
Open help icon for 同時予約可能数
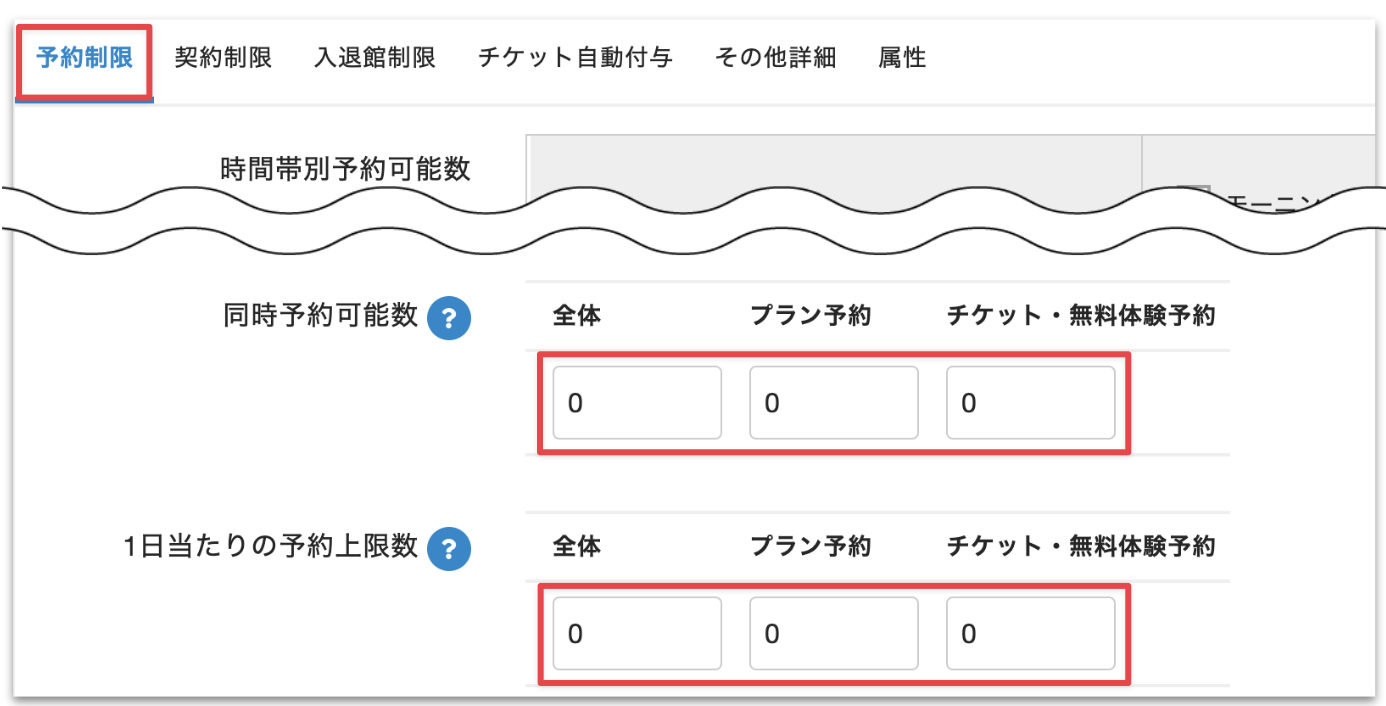(x=449, y=319)
